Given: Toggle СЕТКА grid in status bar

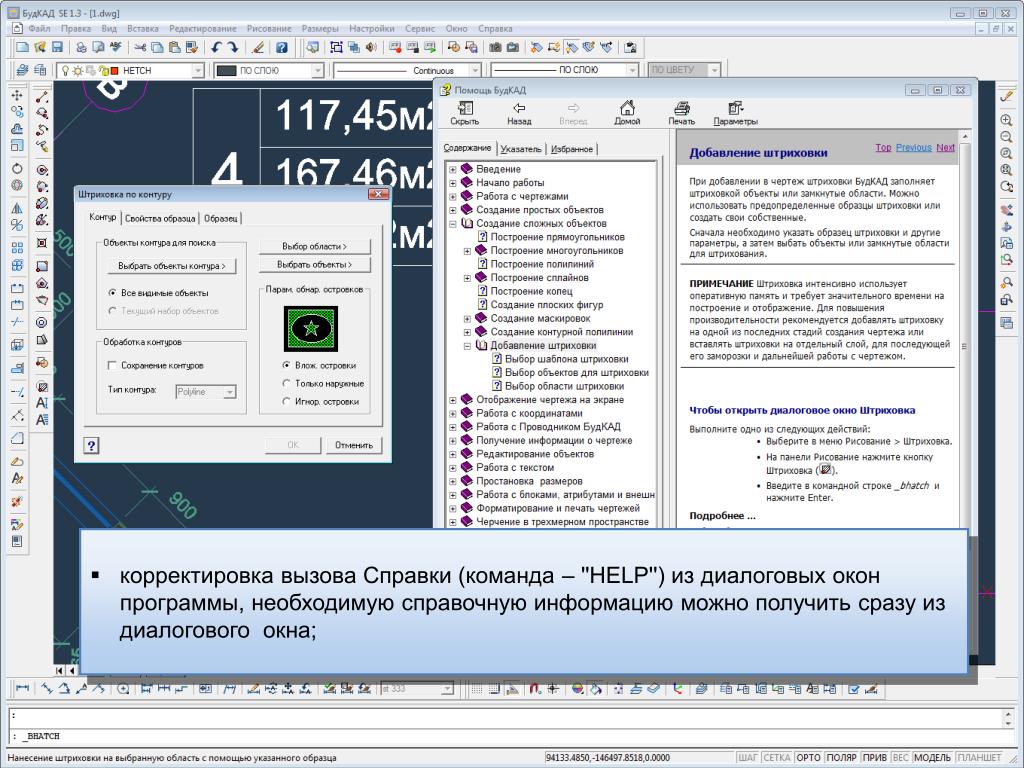Looking at the screenshot, I should (776, 758).
